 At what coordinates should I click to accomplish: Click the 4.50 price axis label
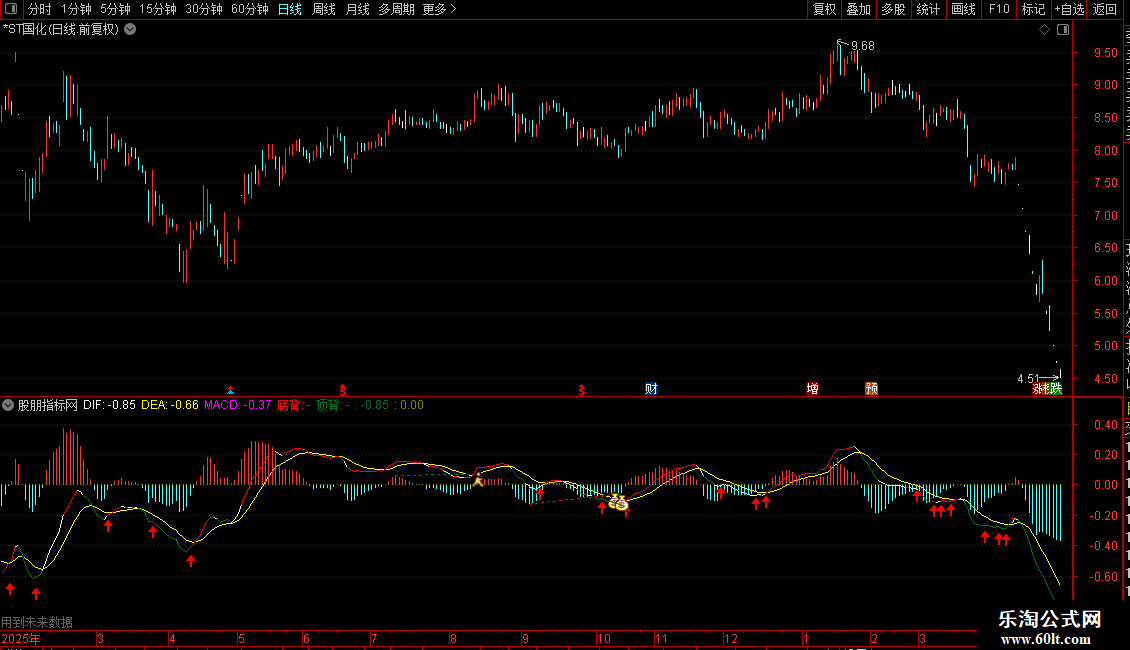(1105, 378)
